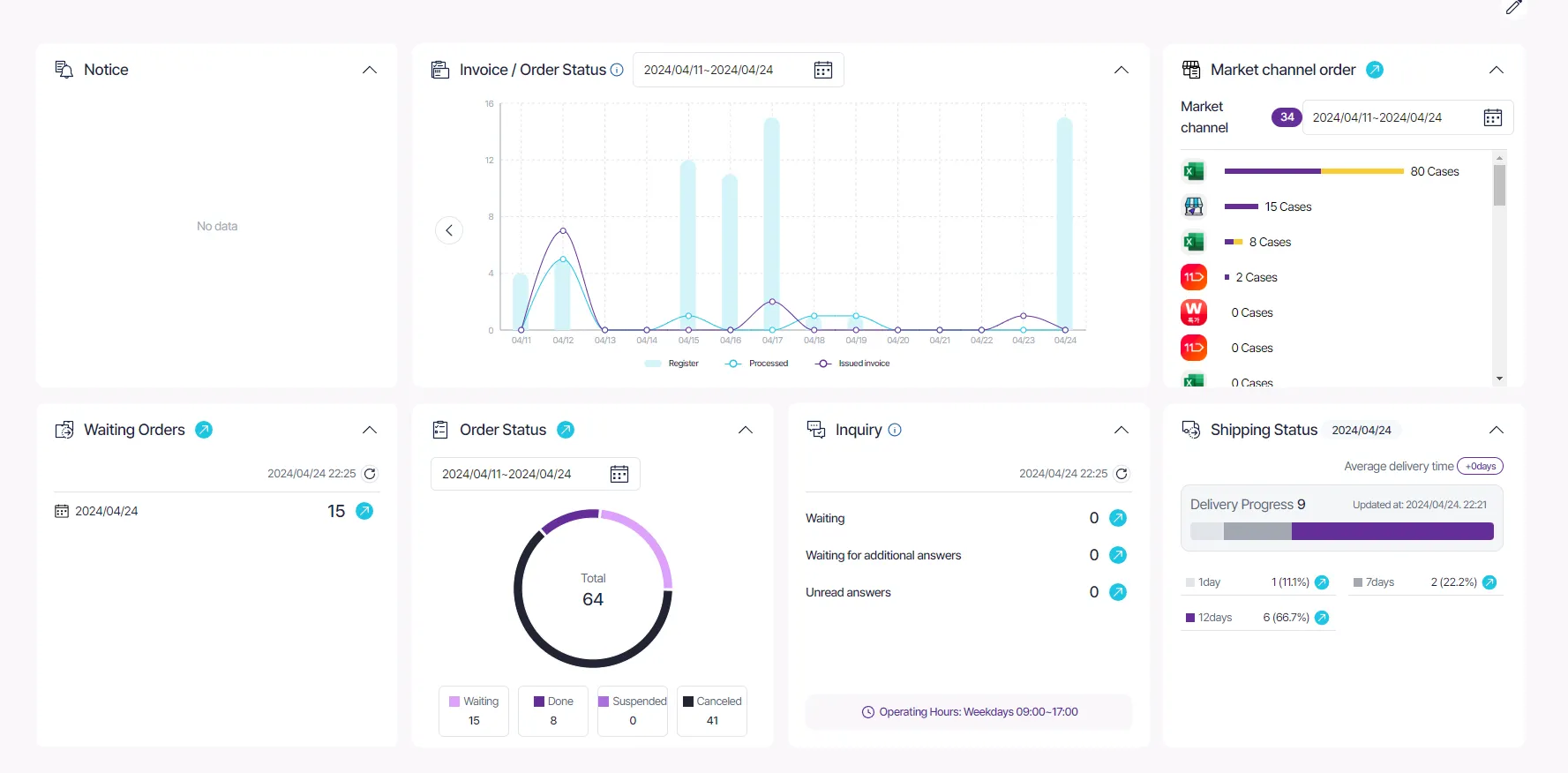1568x773 pixels.
Task: Show previous chart dates with left arrow
Action: (449, 230)
